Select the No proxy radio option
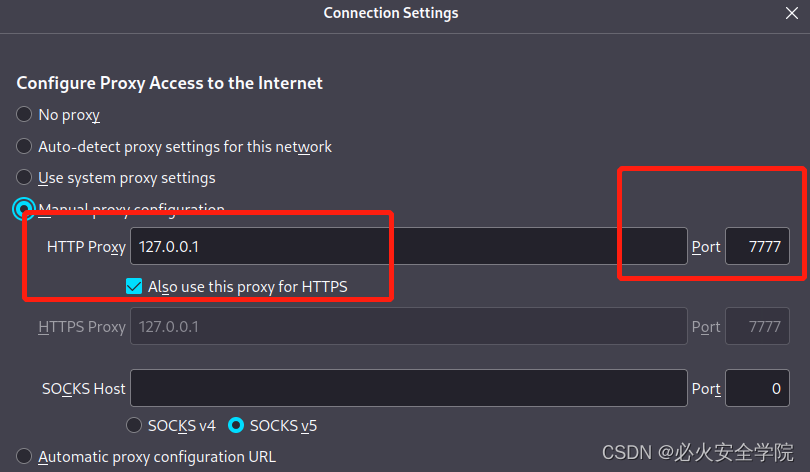Screen dimensions: 810x472 pos(25,115)
